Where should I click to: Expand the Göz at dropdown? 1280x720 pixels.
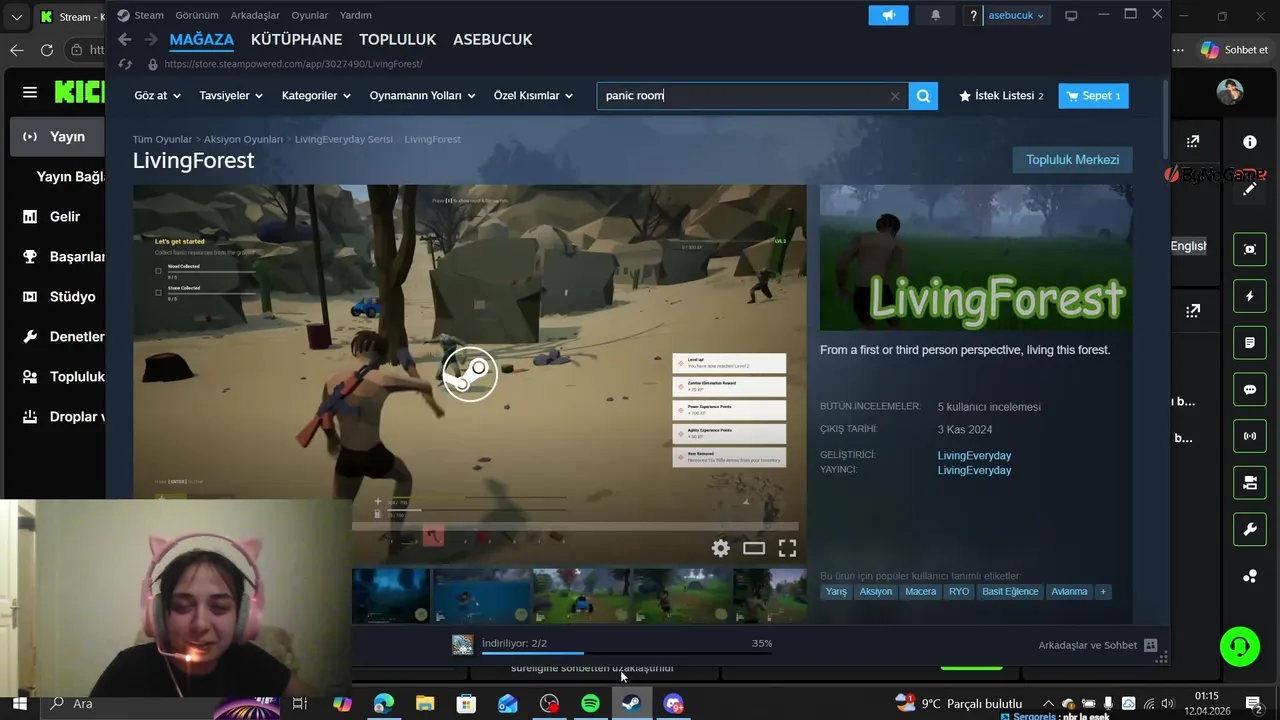[x=157, y=96]
